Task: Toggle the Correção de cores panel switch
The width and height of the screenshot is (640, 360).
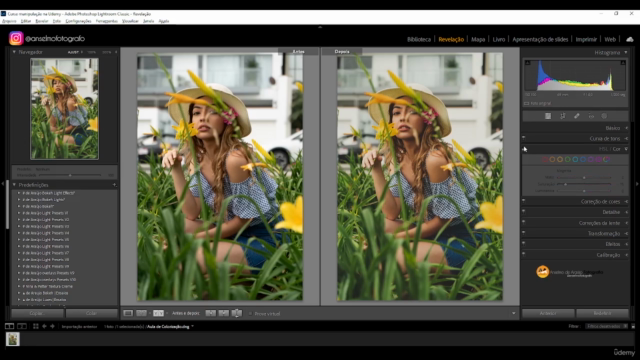Action: 524,201
